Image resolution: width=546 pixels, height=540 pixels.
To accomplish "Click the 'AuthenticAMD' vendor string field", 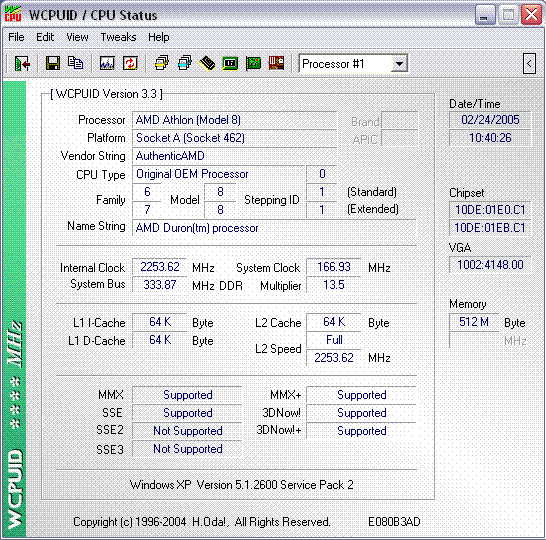I will (234, 156).
